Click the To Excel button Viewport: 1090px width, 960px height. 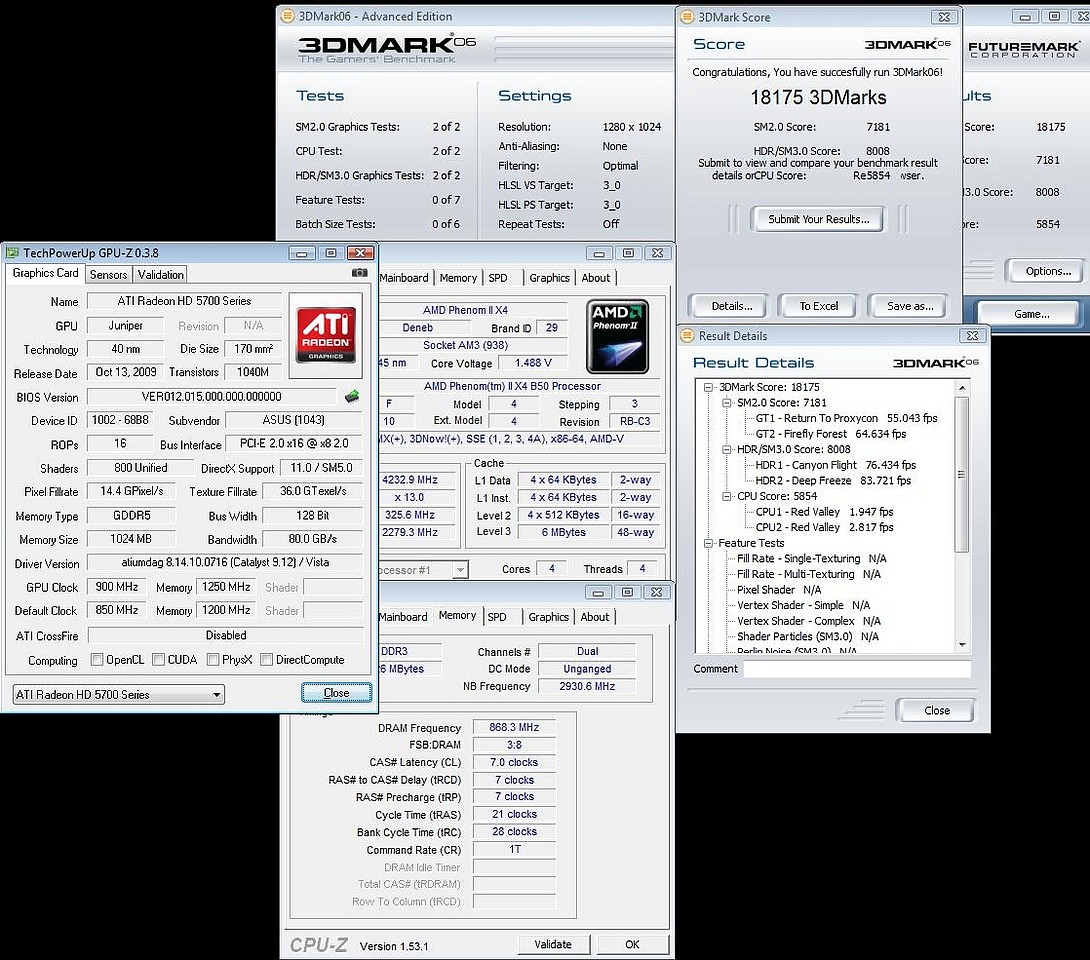coord(818,306)
